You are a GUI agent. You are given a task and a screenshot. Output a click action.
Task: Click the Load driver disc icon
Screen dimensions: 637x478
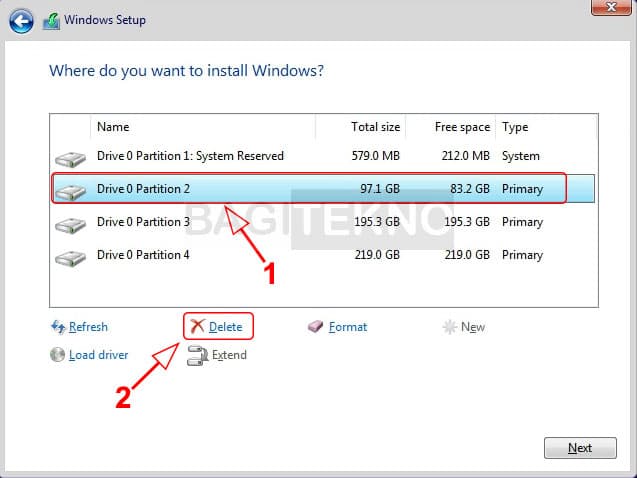pyautogui.click(x=57, y=355)
